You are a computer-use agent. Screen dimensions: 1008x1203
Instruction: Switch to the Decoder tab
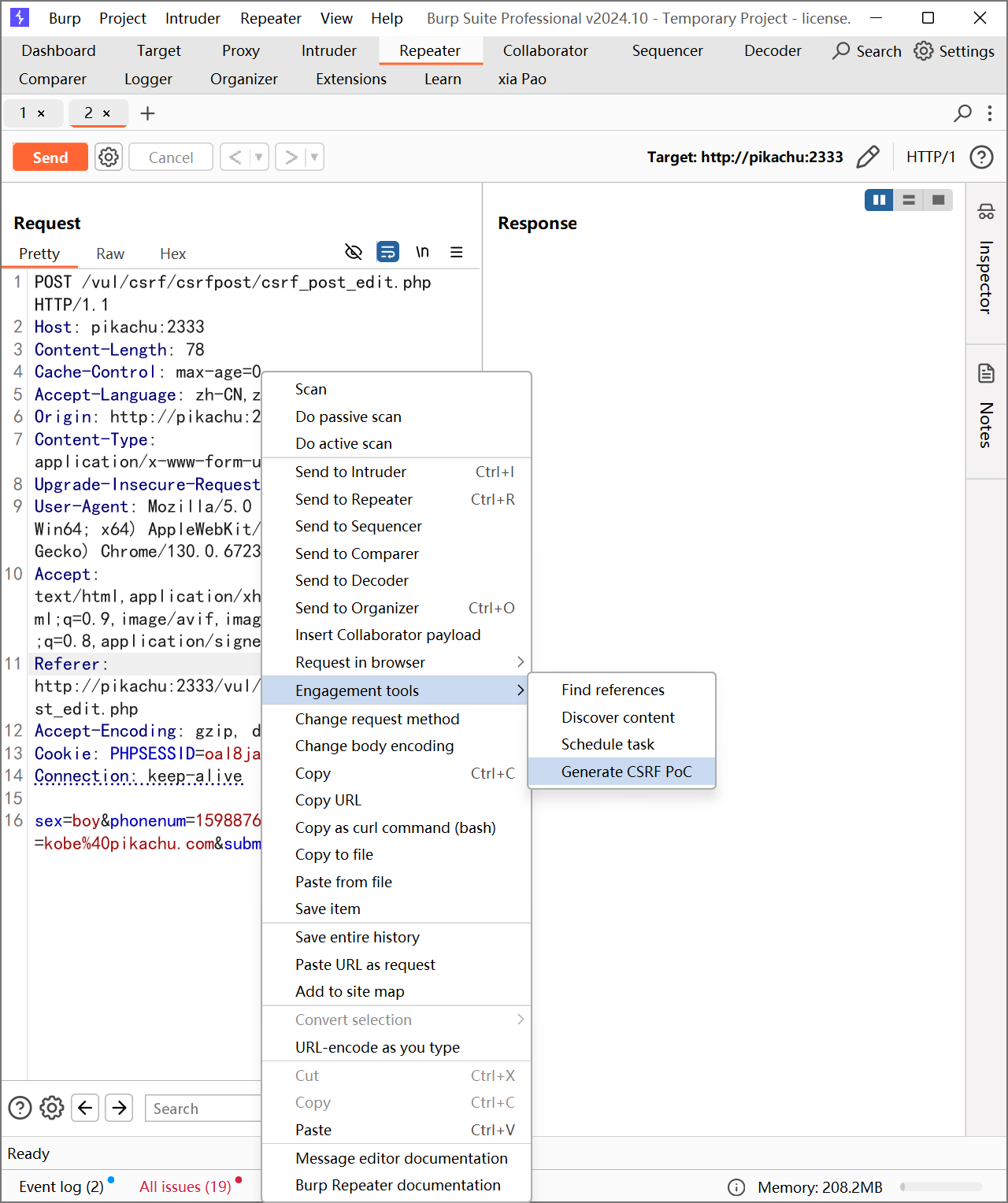coord(773,50)
